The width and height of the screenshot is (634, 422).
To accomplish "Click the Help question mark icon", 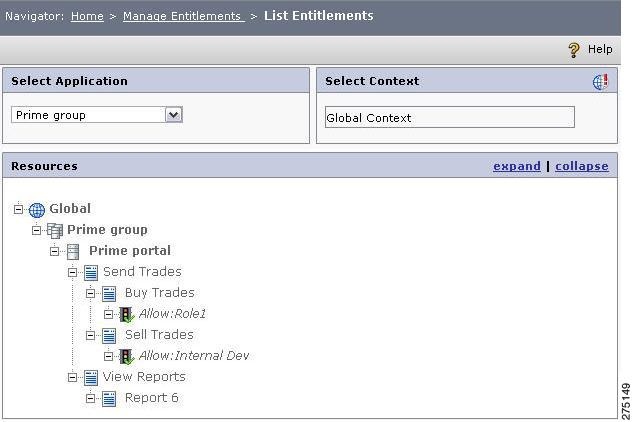I will pyautogui.click(x=574, y=50).
